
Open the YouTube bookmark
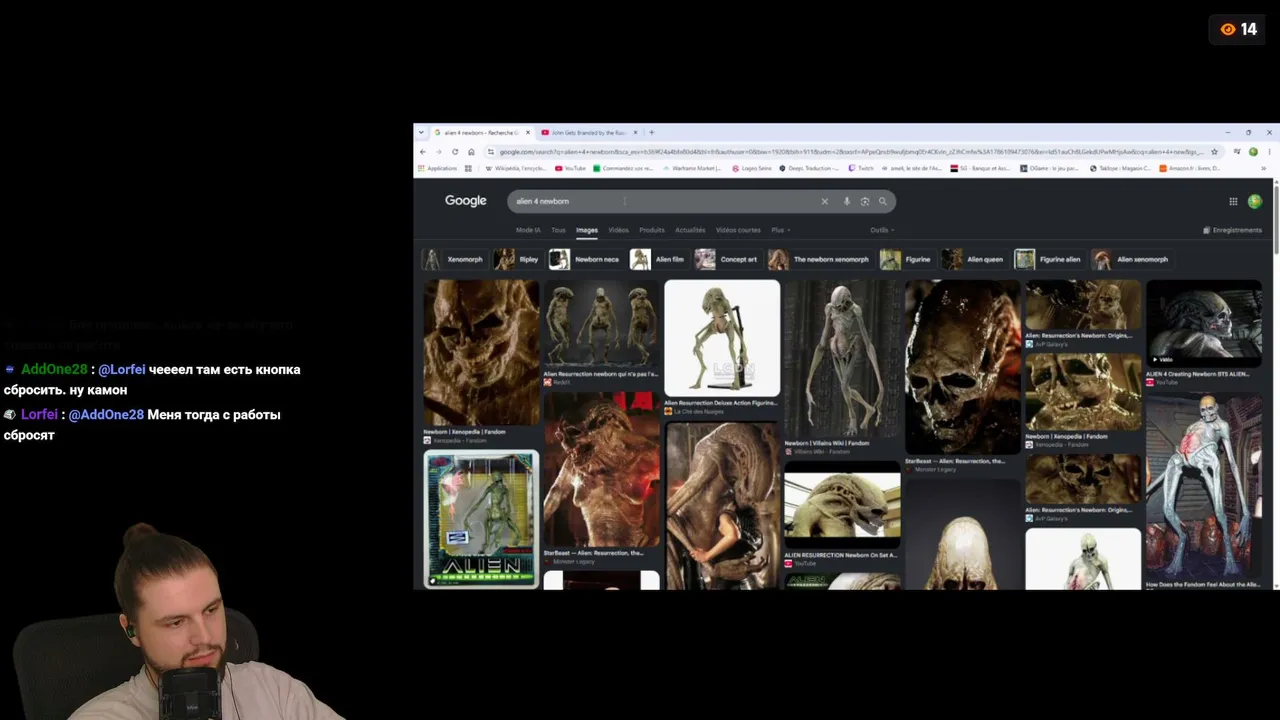[571, 168]
